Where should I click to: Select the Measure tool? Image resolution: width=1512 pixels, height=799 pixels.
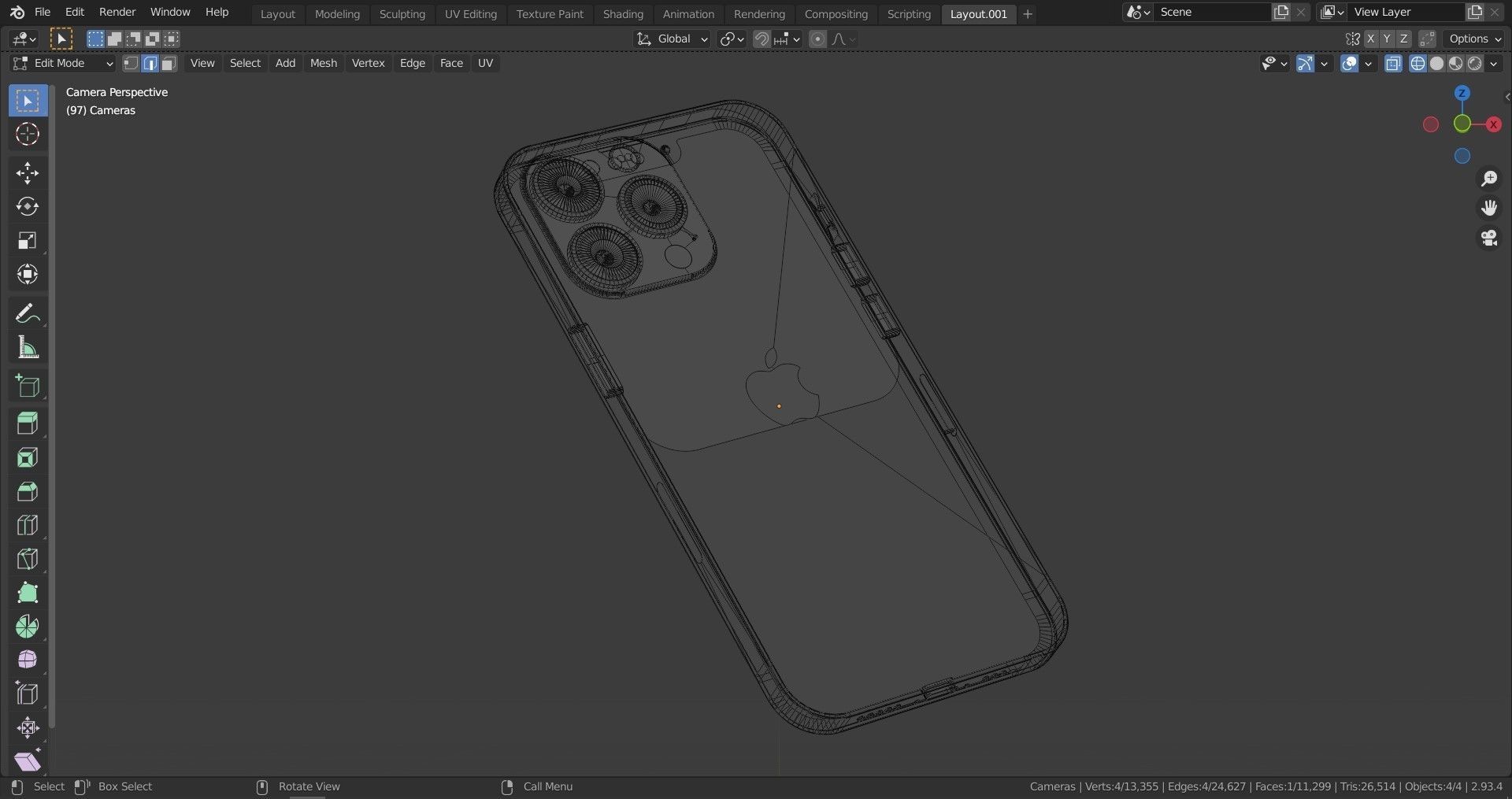28,347
